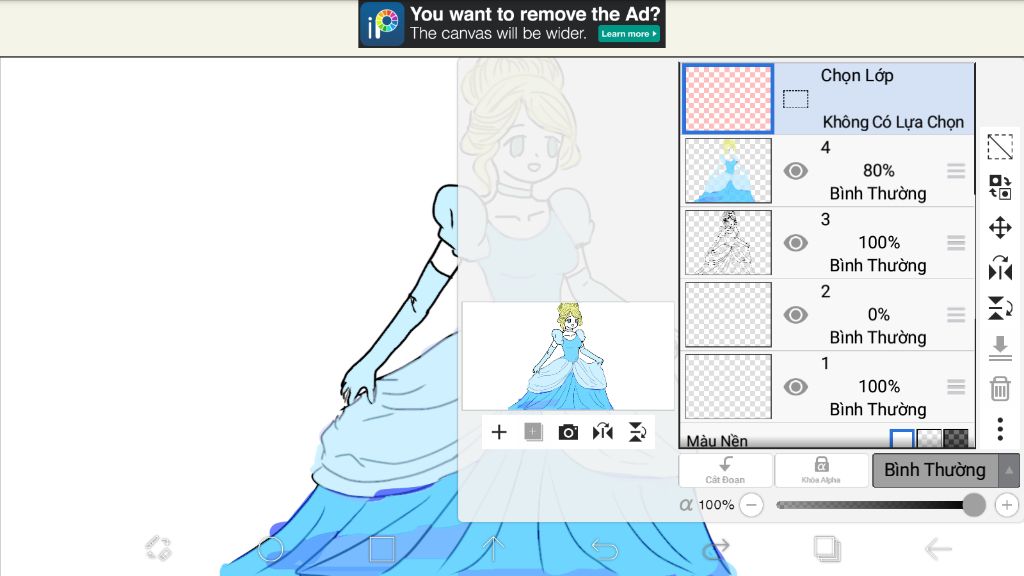Screen dimensions: 1024x576
Task: Add a new layer with plus icon
Action: 499,432
